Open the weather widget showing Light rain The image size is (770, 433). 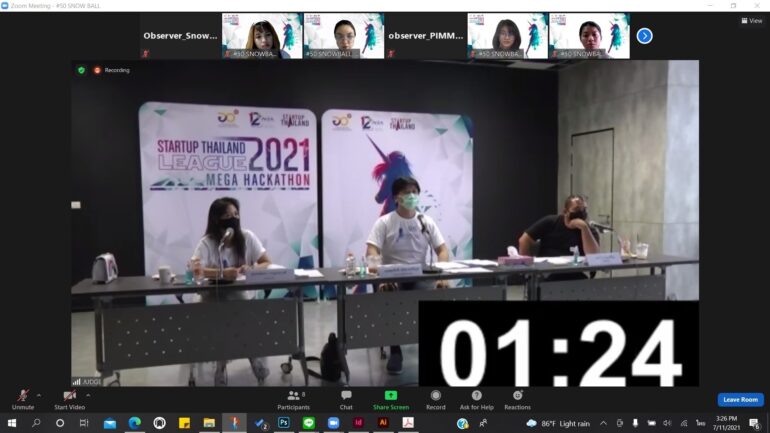558,423
